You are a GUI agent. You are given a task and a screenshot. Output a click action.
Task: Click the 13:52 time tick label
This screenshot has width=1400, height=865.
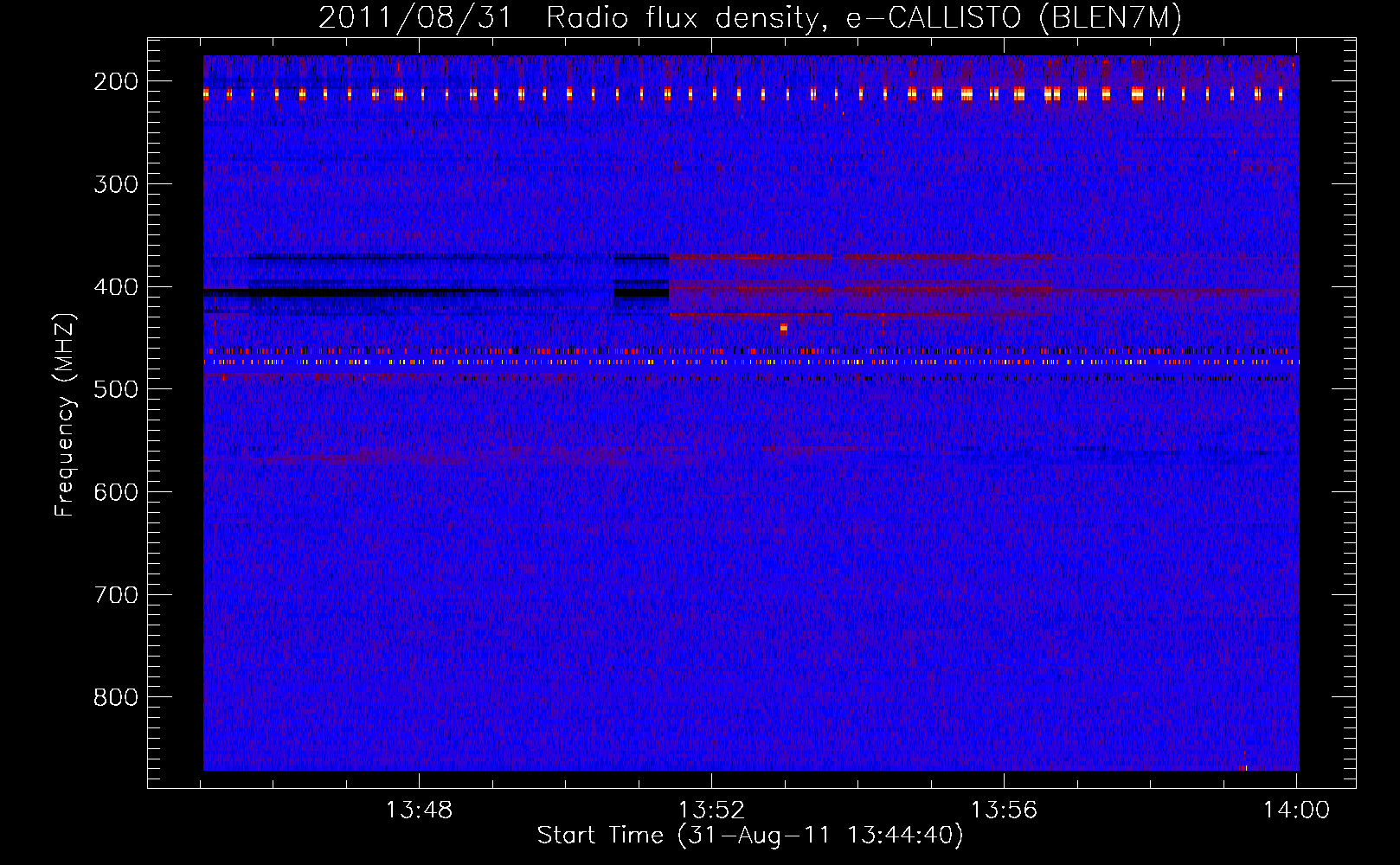(711, 811)
